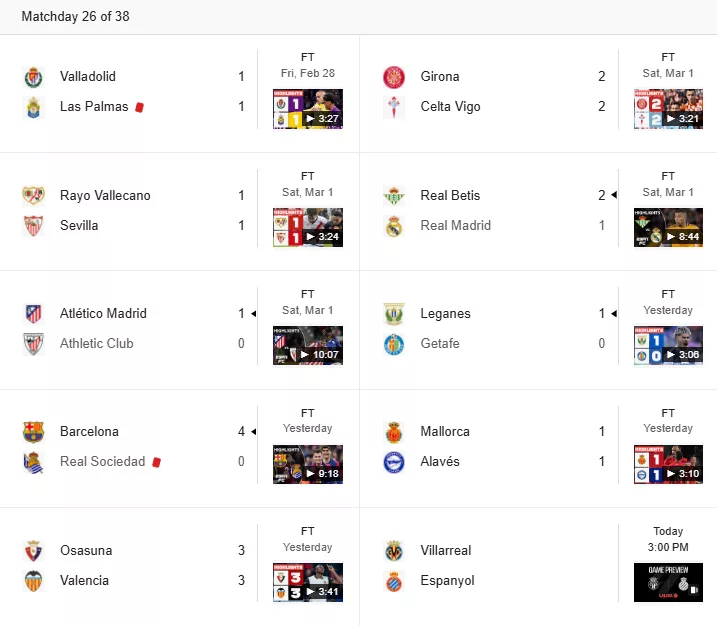Image resolution: width=717 pixels, height=625 pixels.
Task: Click the Real Madrid club crest
Action: [394, 226]
